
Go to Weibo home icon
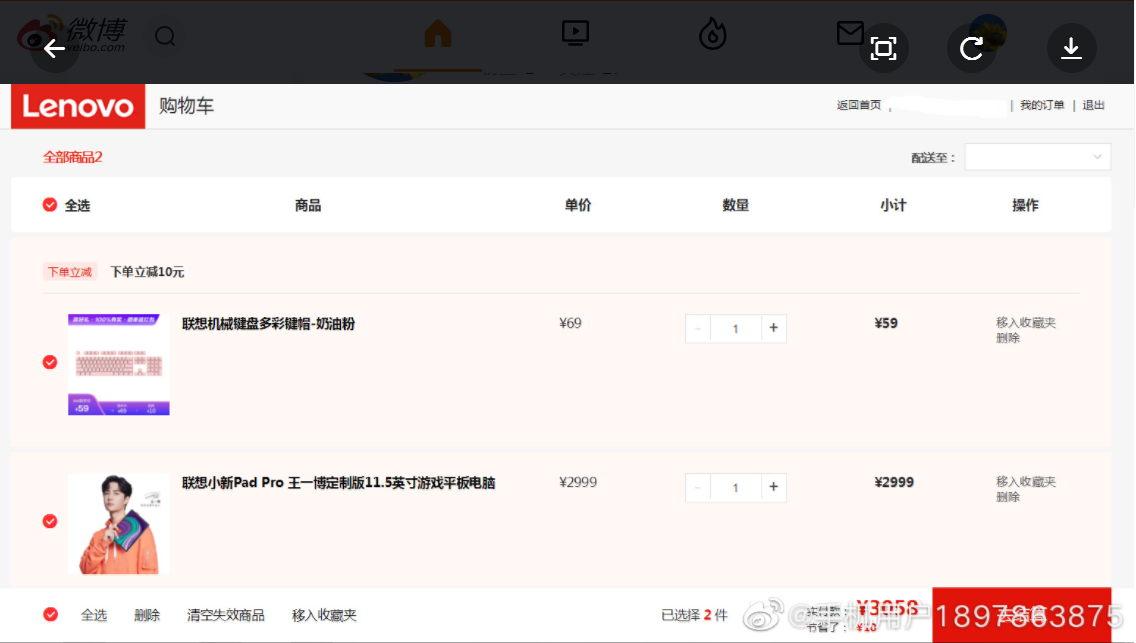coord(438,33)
